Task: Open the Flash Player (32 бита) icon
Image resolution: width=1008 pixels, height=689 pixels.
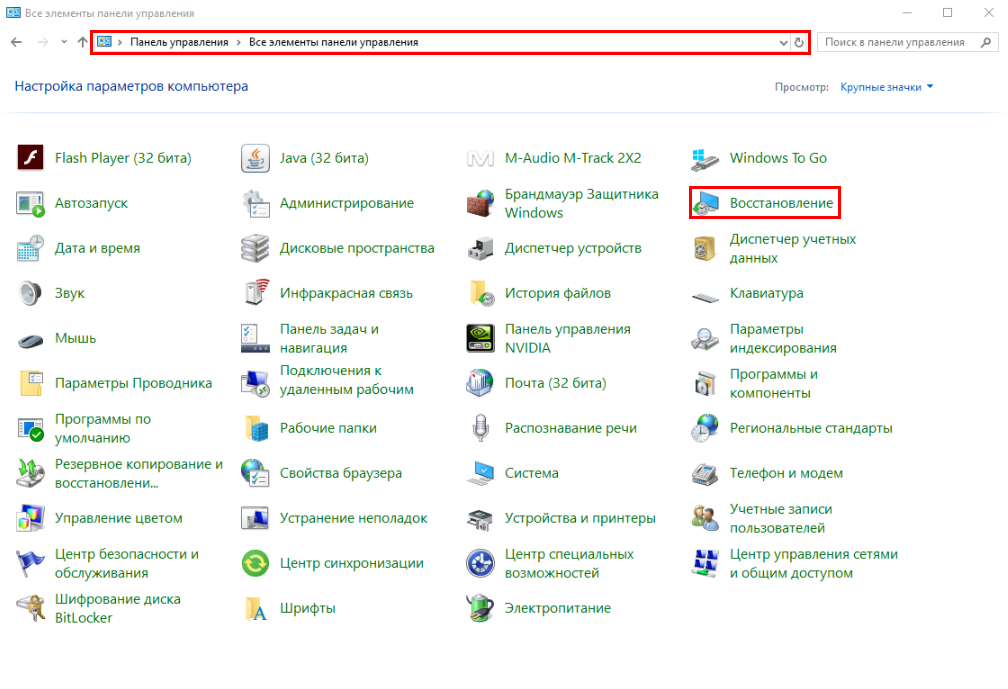Action: pyautogui.click(x=31, y=158)
